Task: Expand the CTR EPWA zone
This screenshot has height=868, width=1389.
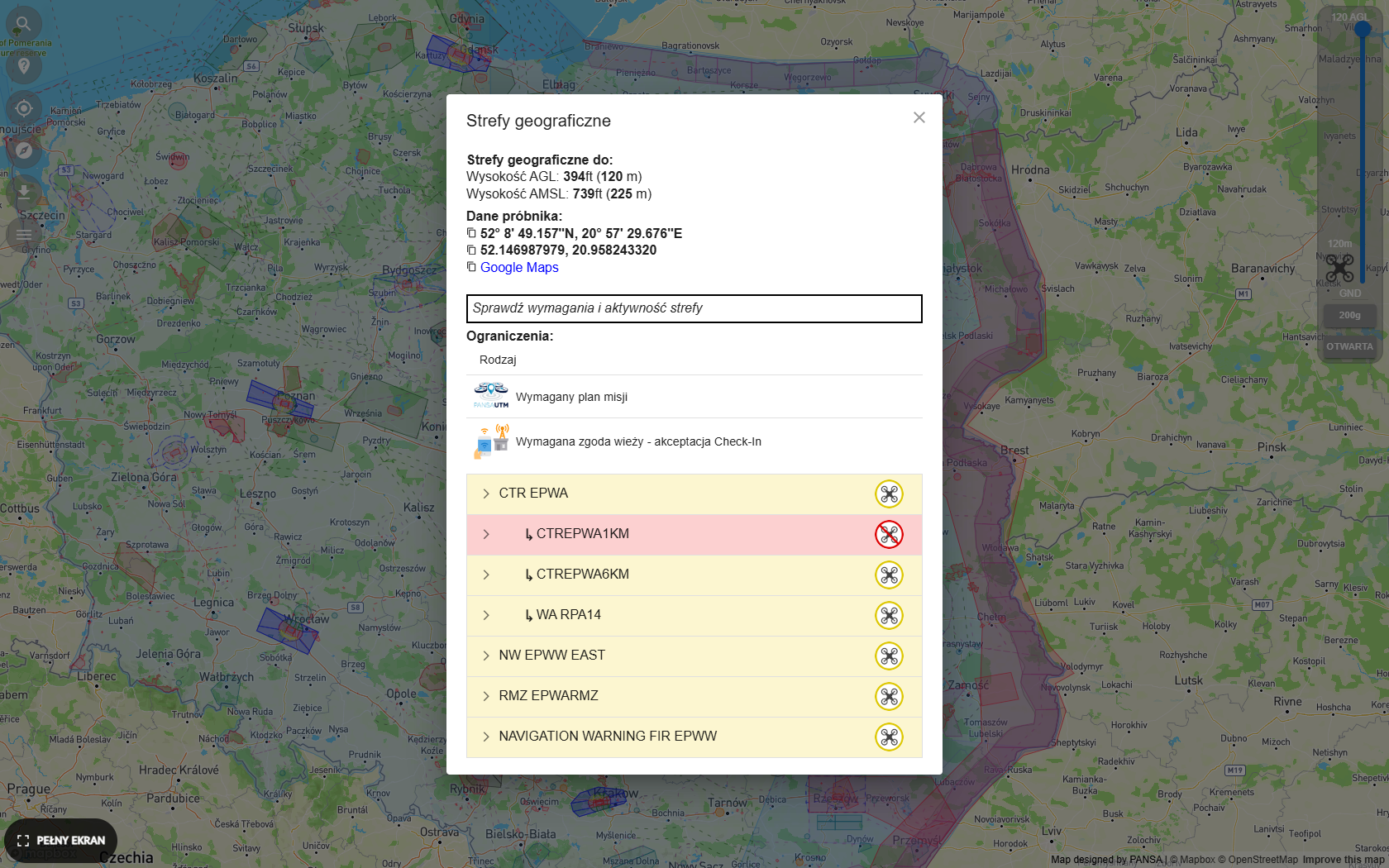Action: [486, 494]
